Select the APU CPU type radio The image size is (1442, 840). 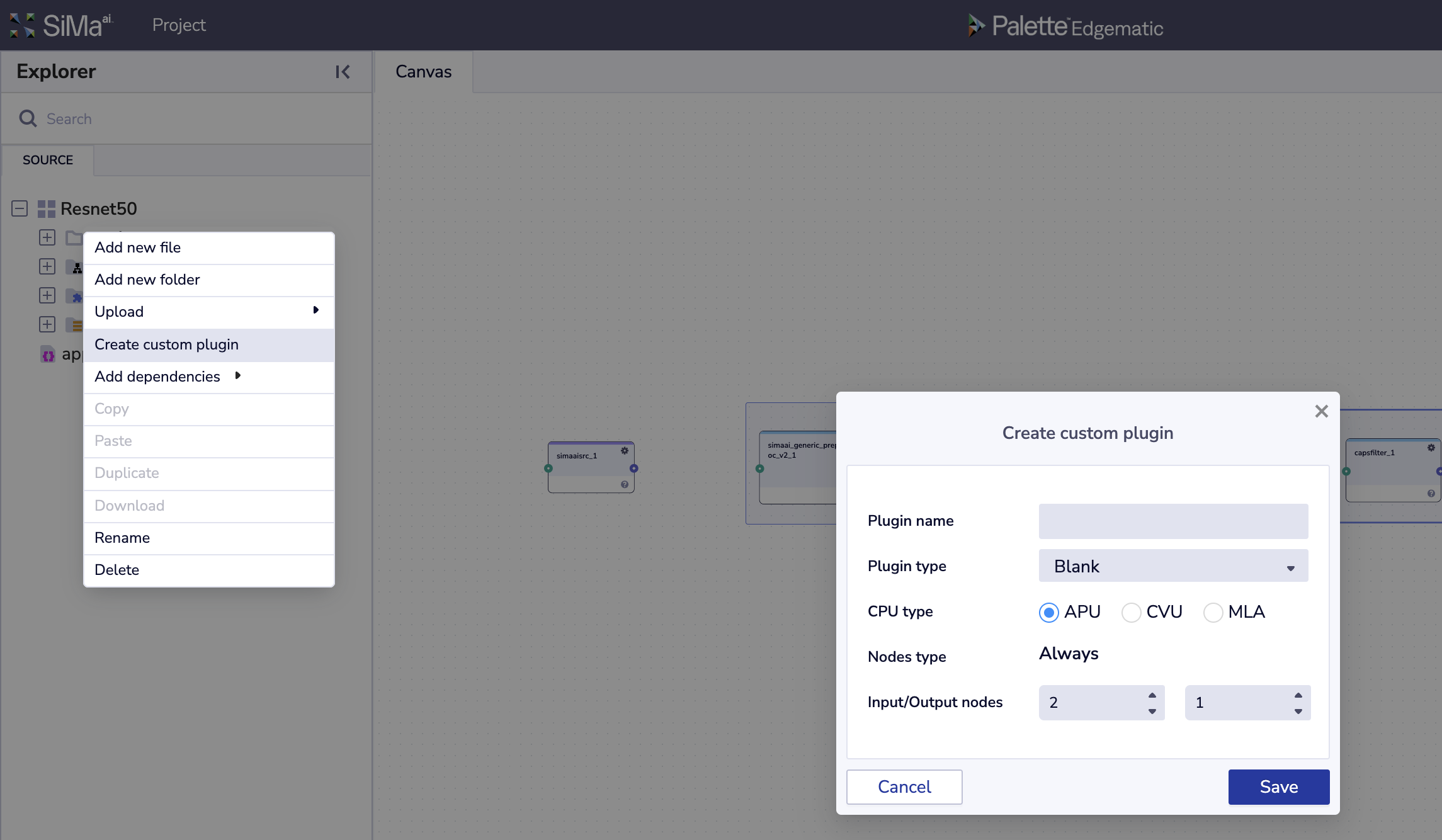coord(1048,612)
